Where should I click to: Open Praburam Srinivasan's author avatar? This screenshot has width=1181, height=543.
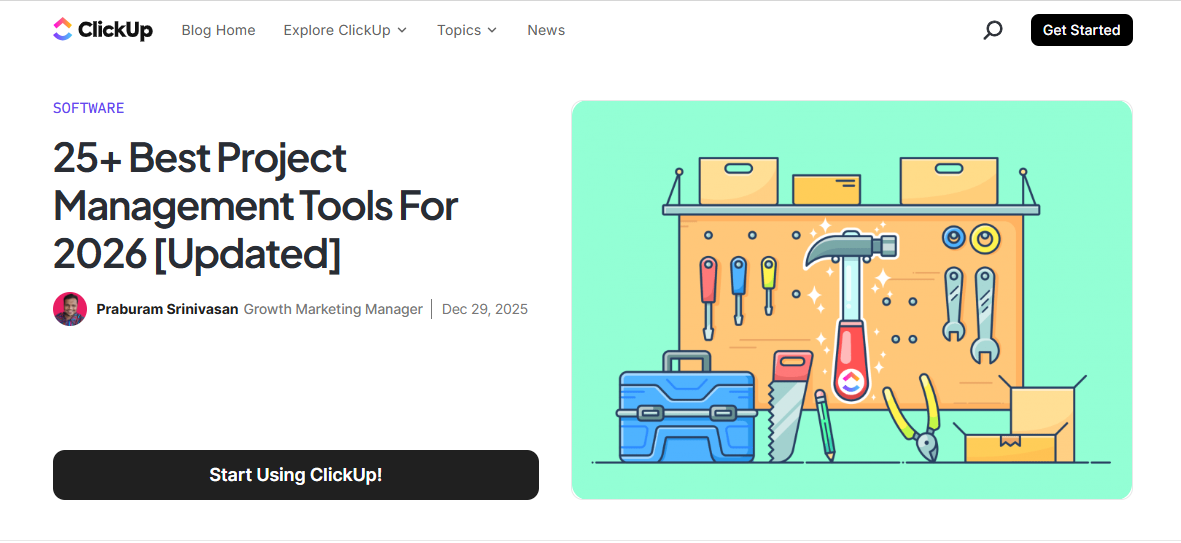70,309
